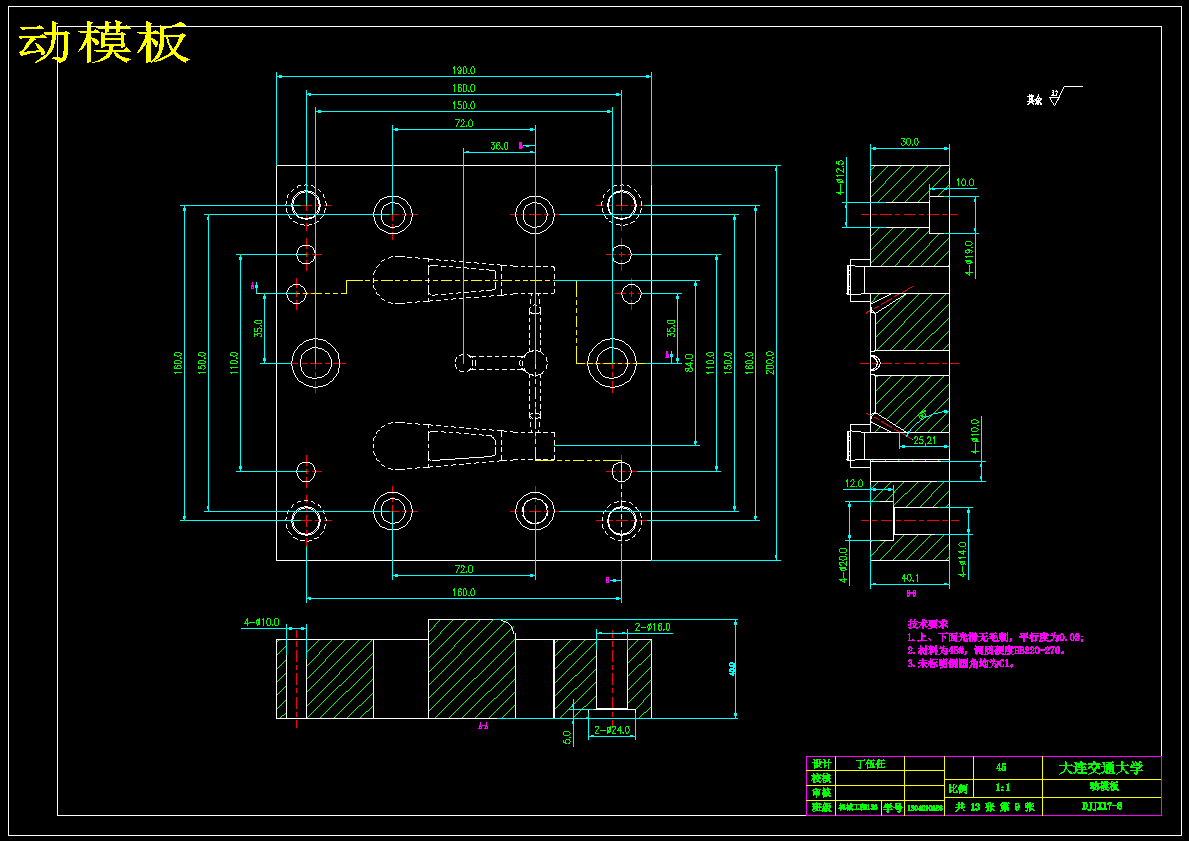Select the 2-ø16.0 hole callout
The width and height of the screenshot is (1189, 841).
coord(651,627)
